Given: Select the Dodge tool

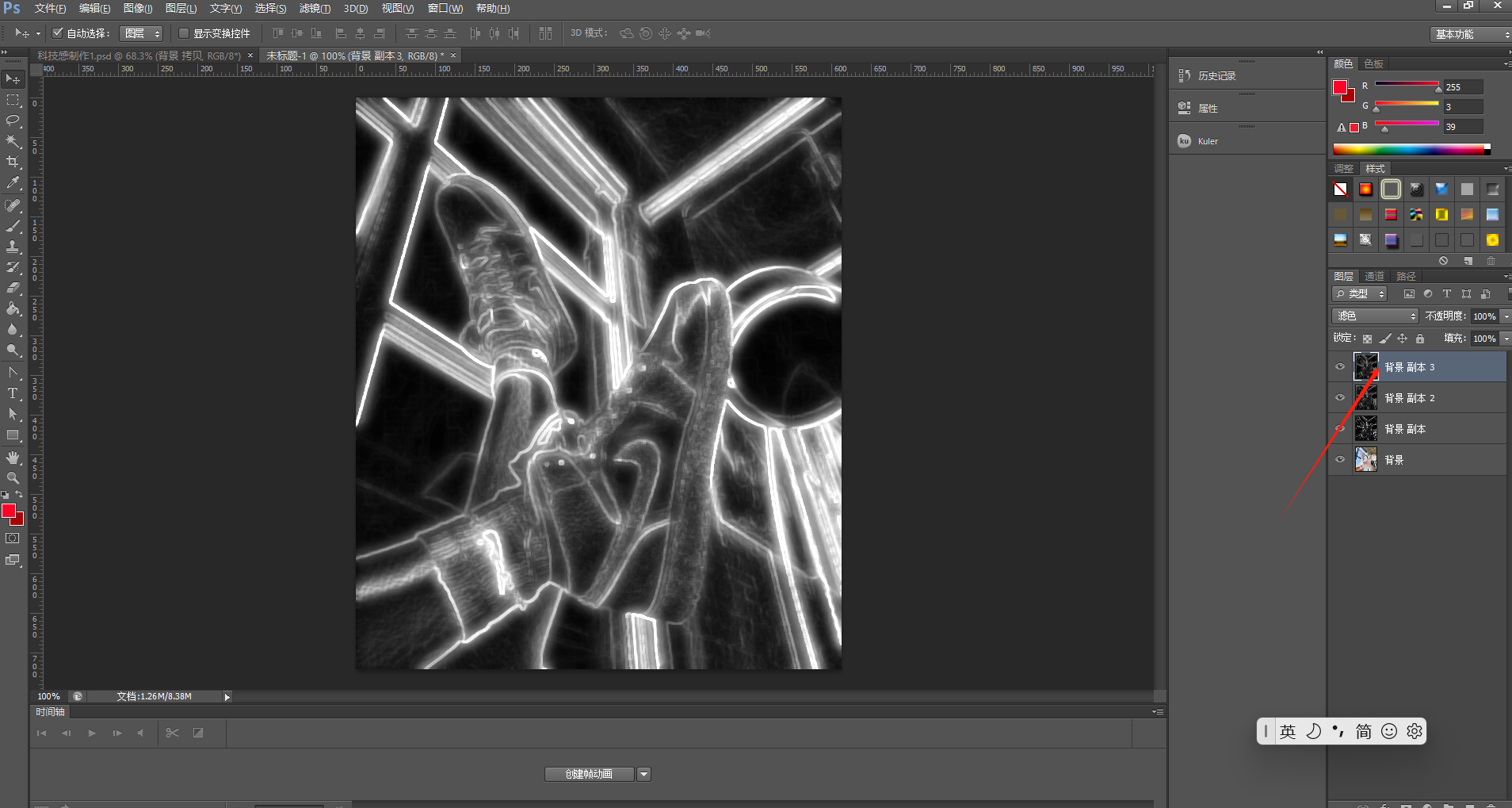Looking at the screenshot, I should coord(13,350).
